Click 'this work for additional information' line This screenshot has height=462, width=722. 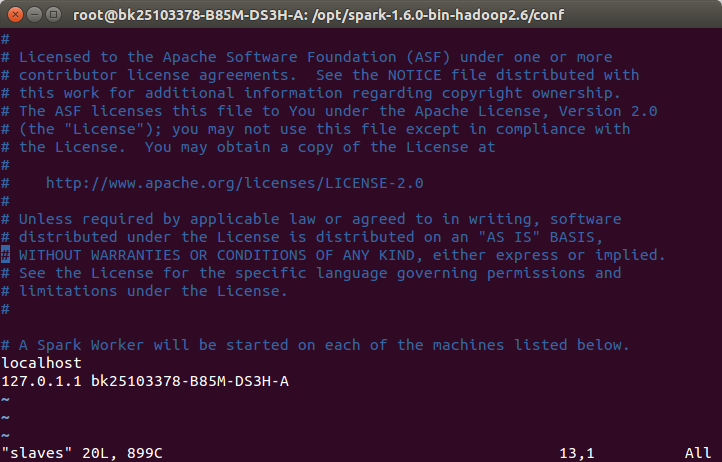311,93
